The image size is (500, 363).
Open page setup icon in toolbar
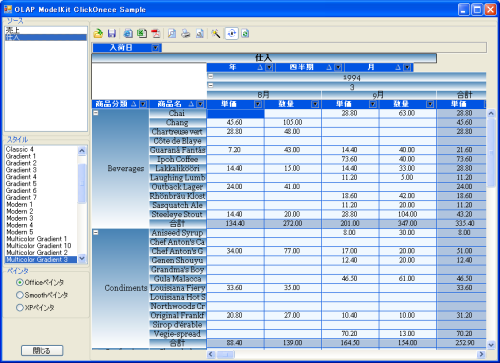coord(200,33)
